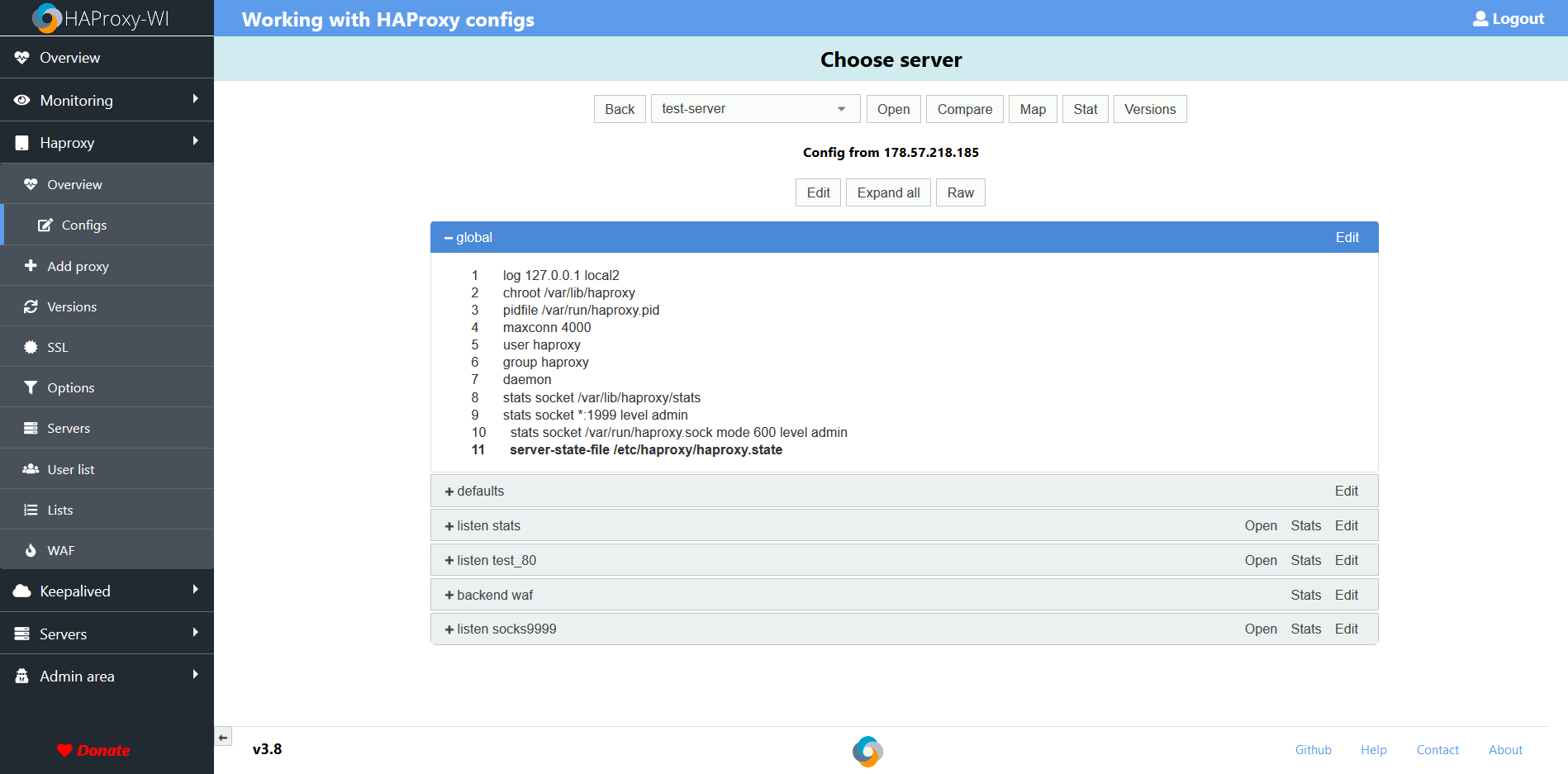Expand the Admin area menu arrow

(x=196, y=675)
